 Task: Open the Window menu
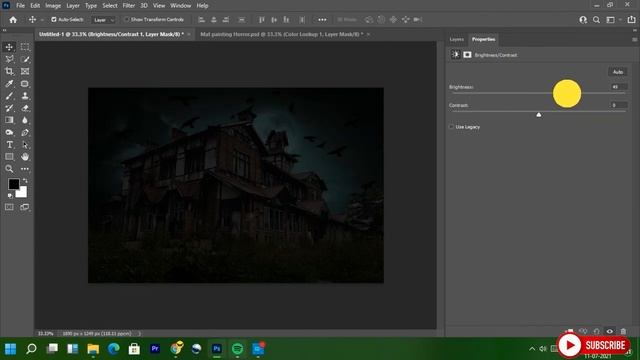click(x=180, y=6)
